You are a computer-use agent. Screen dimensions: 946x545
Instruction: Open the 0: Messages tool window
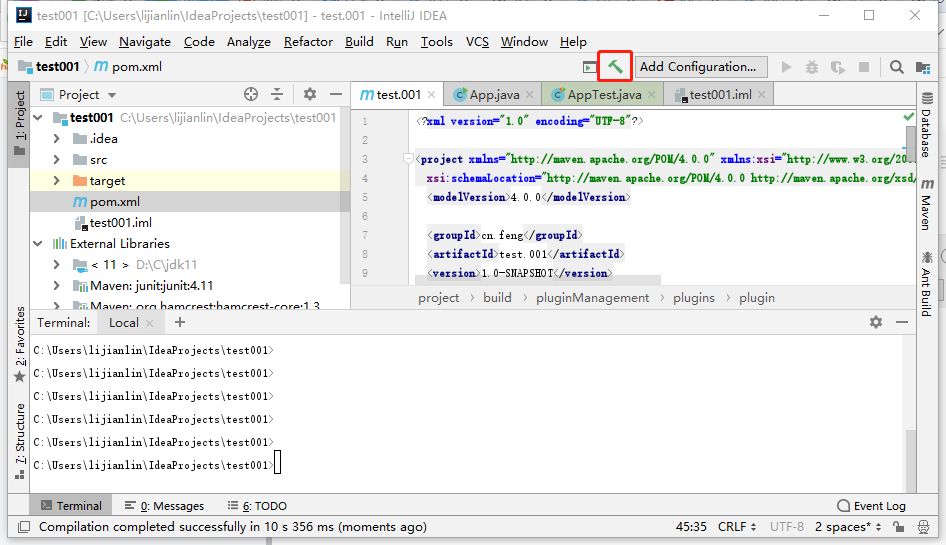point(164,506)
